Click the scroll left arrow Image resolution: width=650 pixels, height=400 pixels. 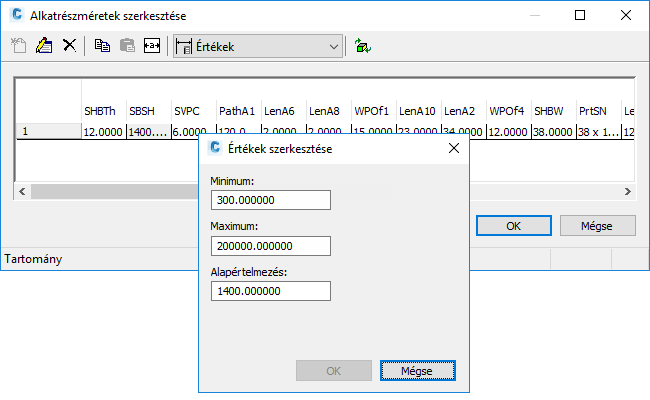point(22,192)
